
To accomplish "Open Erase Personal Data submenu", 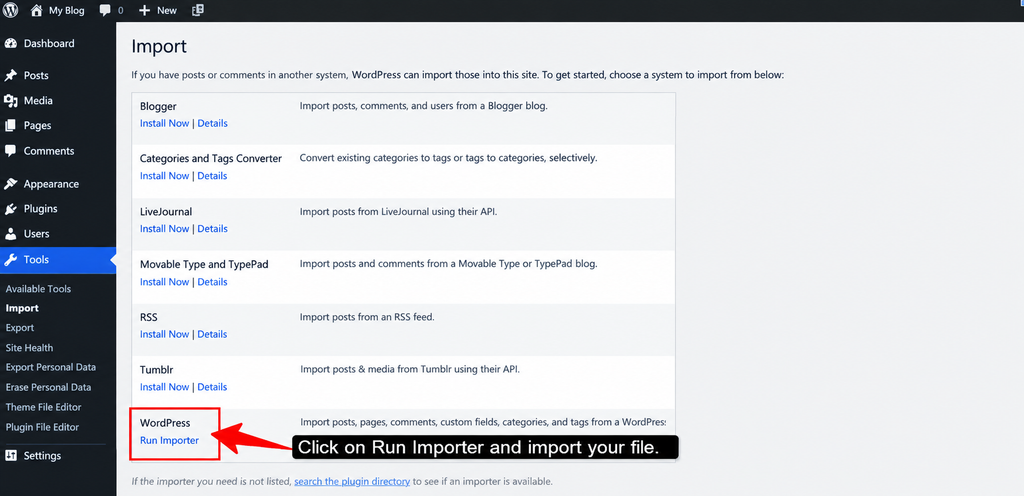I will pyautogui.click(x=48, y=387).
